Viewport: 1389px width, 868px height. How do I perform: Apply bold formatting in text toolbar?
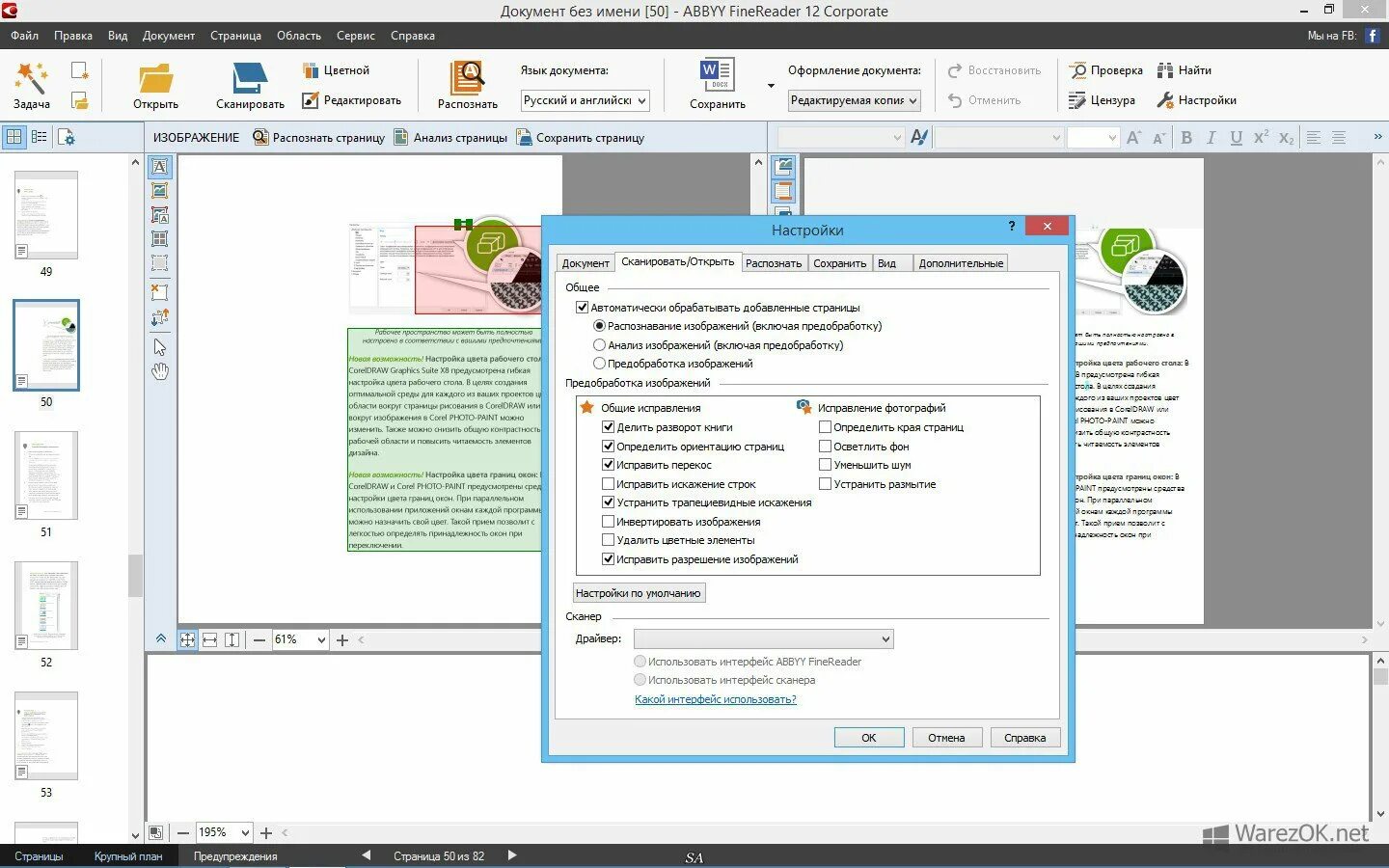point(1186,138)
